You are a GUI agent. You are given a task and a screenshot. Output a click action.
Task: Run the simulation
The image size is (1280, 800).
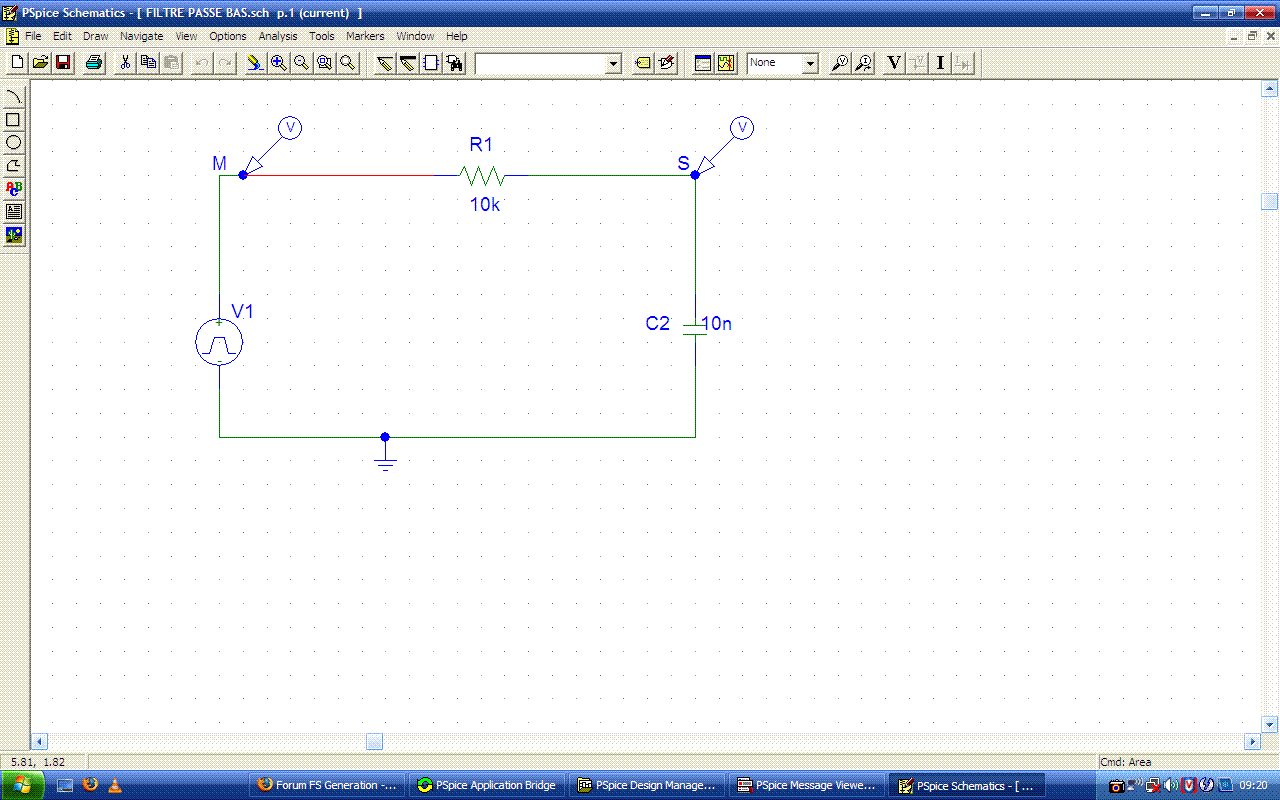(x=727, y=63)
